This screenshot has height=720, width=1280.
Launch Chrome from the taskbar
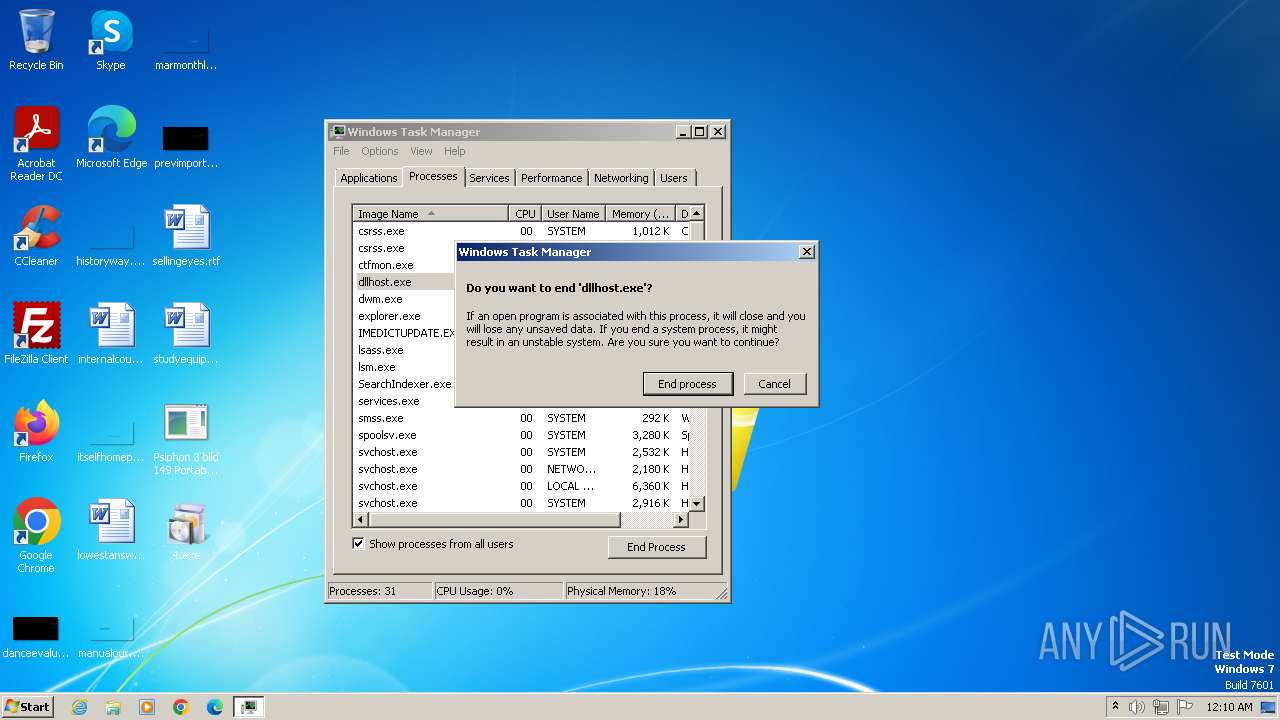pyautogui.click(x=181, y=707)
